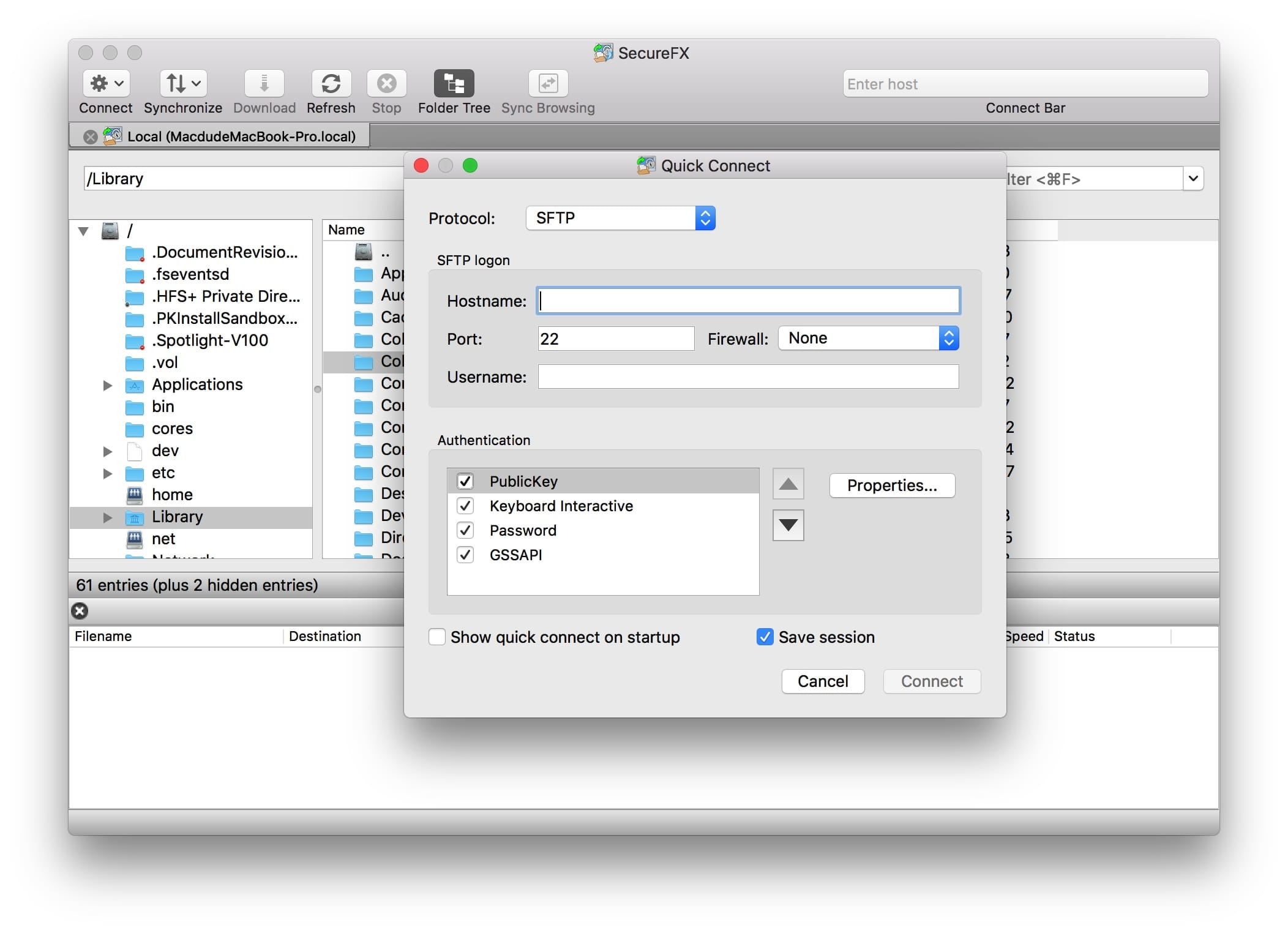Screen dimensions: 1288x933
Task: Click the /Library path field
Action: coord(244,179)
